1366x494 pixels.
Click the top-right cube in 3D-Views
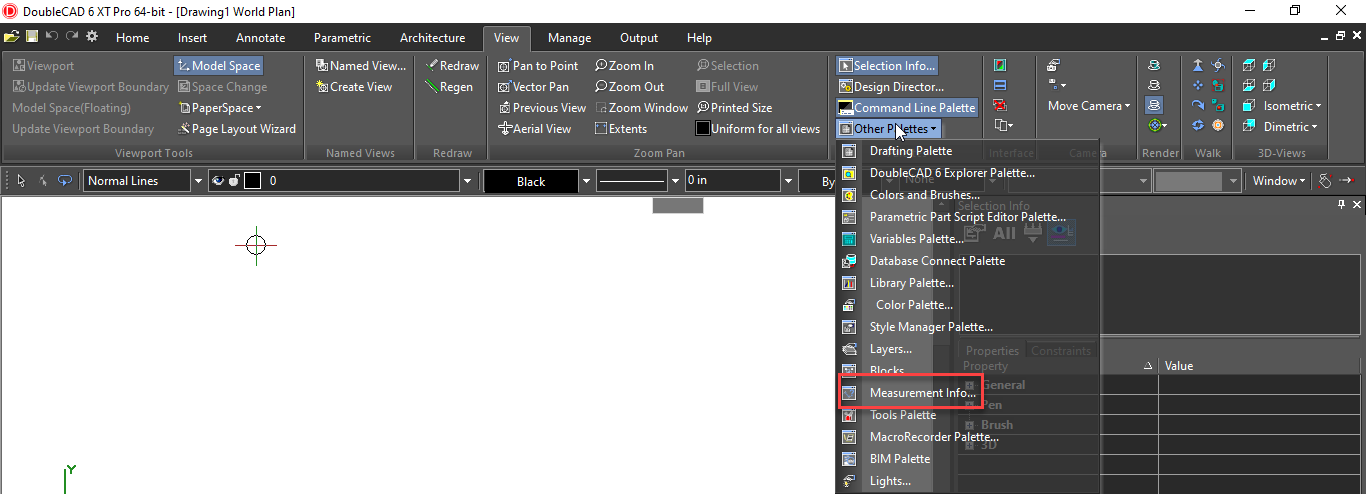1269,66
